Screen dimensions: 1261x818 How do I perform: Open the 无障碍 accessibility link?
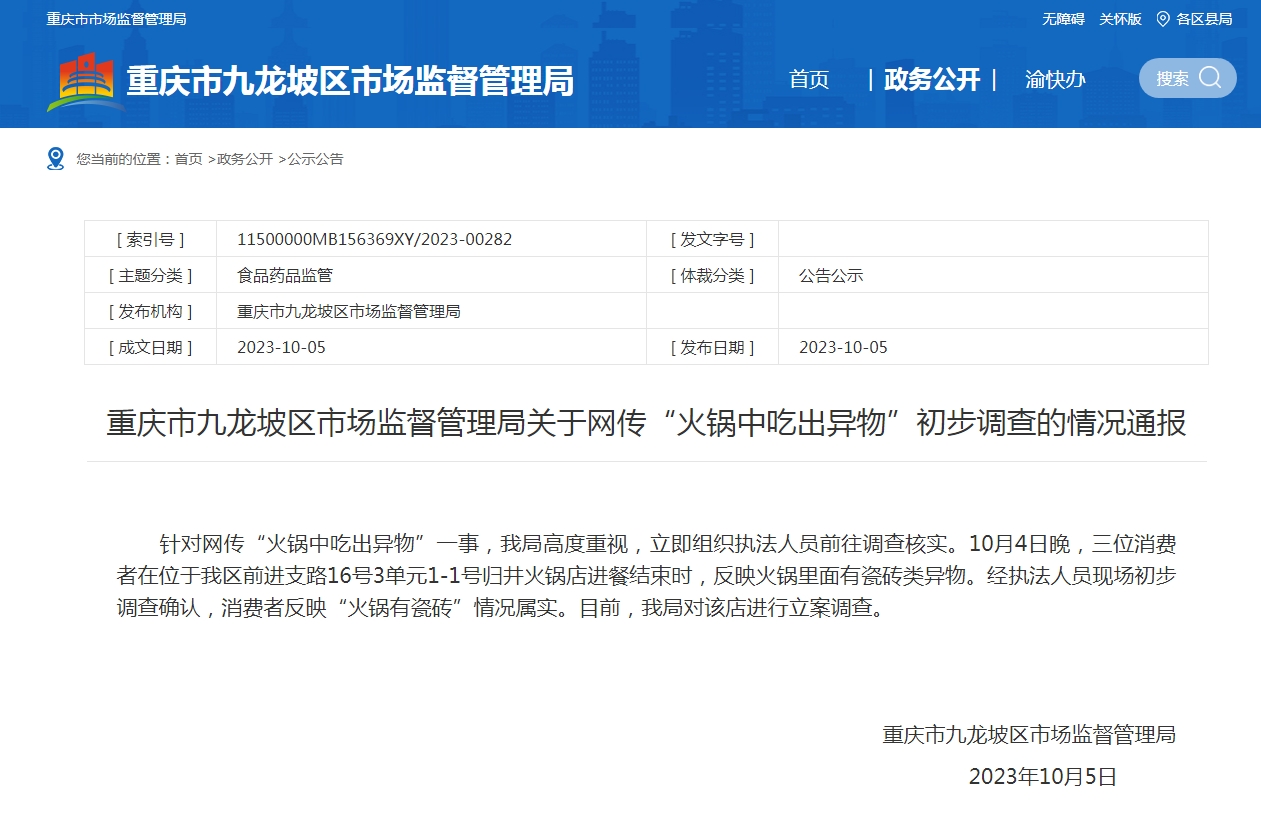[1063, 19]
